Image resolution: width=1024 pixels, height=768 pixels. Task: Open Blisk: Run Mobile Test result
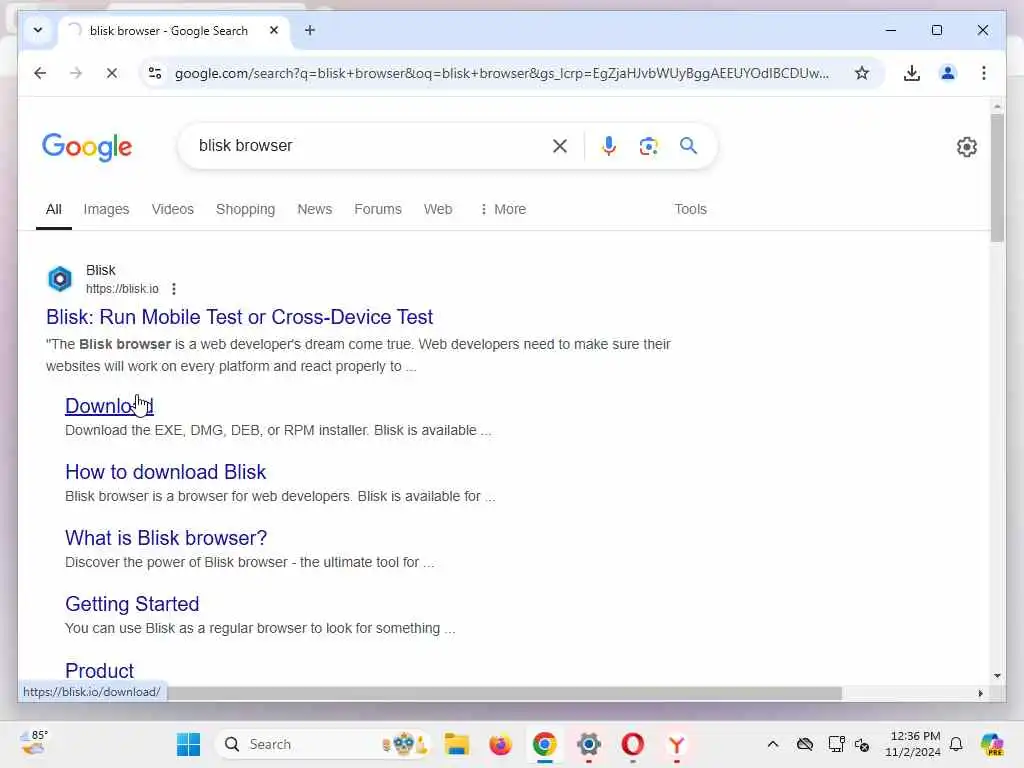pos(239,317)
